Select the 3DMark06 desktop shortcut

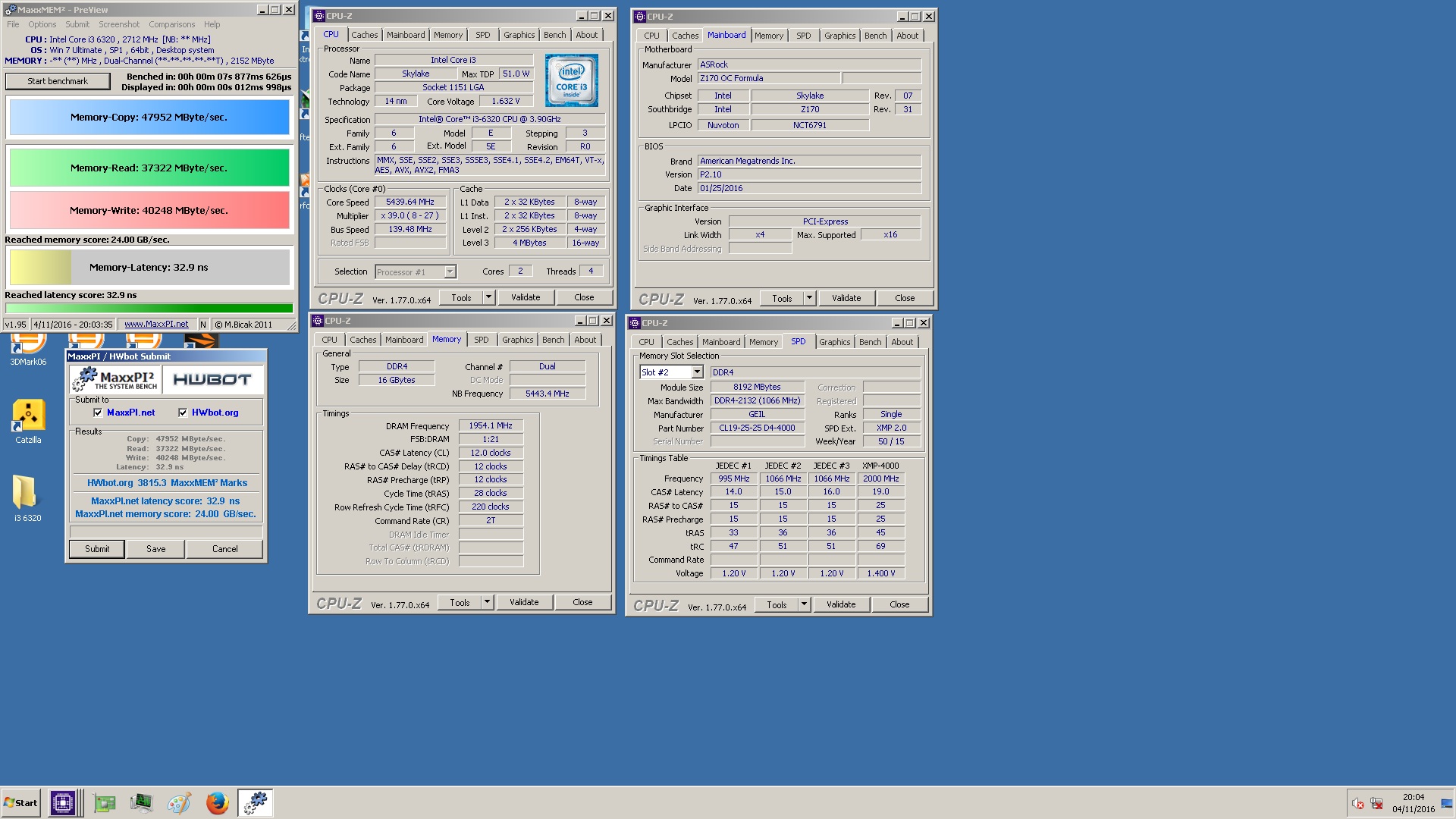point(28,350)
